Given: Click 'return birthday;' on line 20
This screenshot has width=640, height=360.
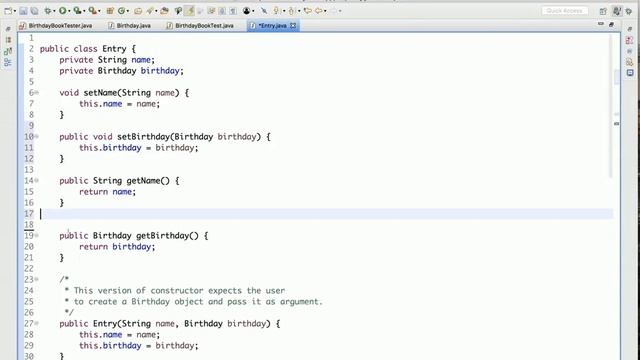Looking at the screenshot, I should point(117,247).
